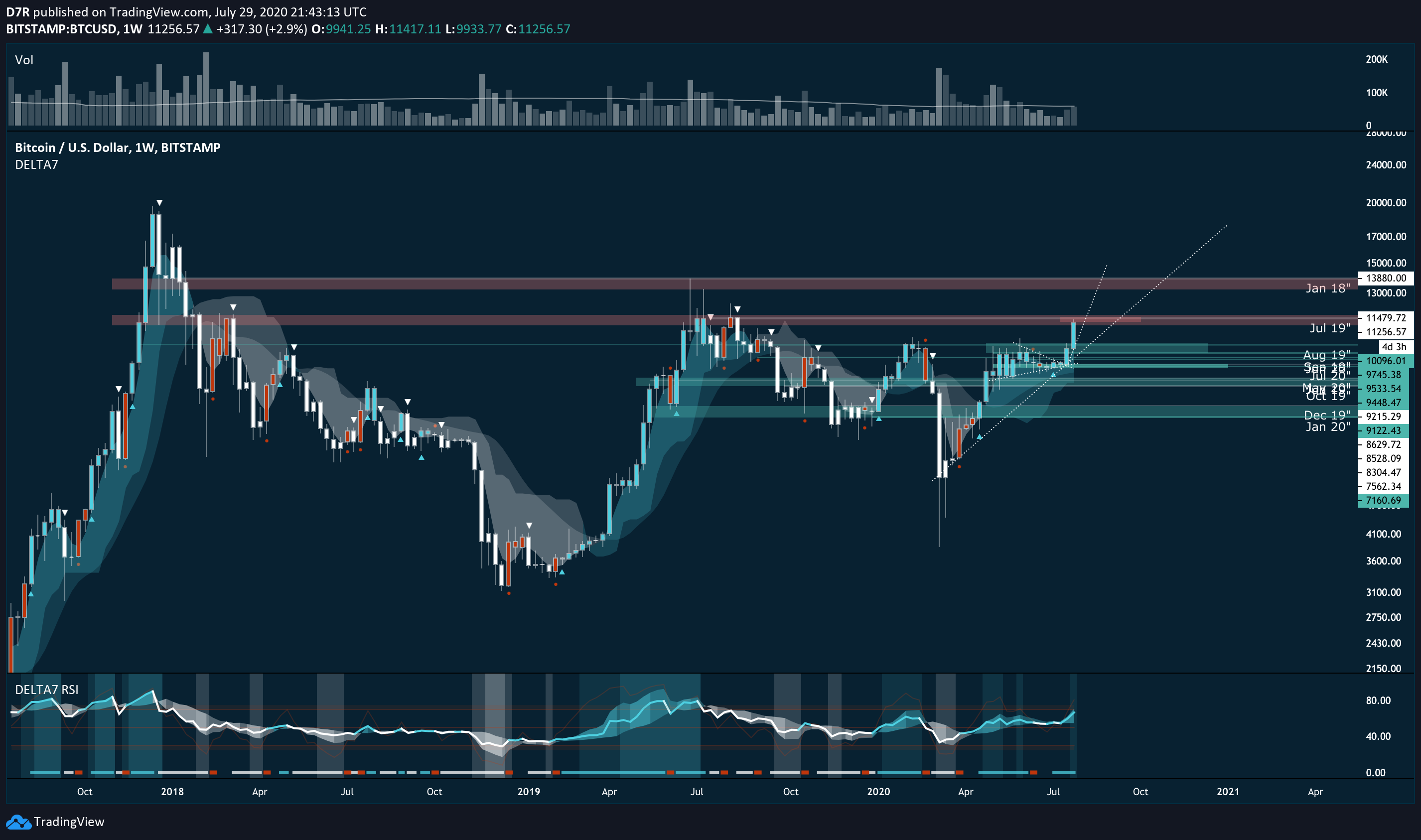Click the 2020 time axis label
Image resolution: width=1421 pixels, height=840 pixels.
coord(878,792)
